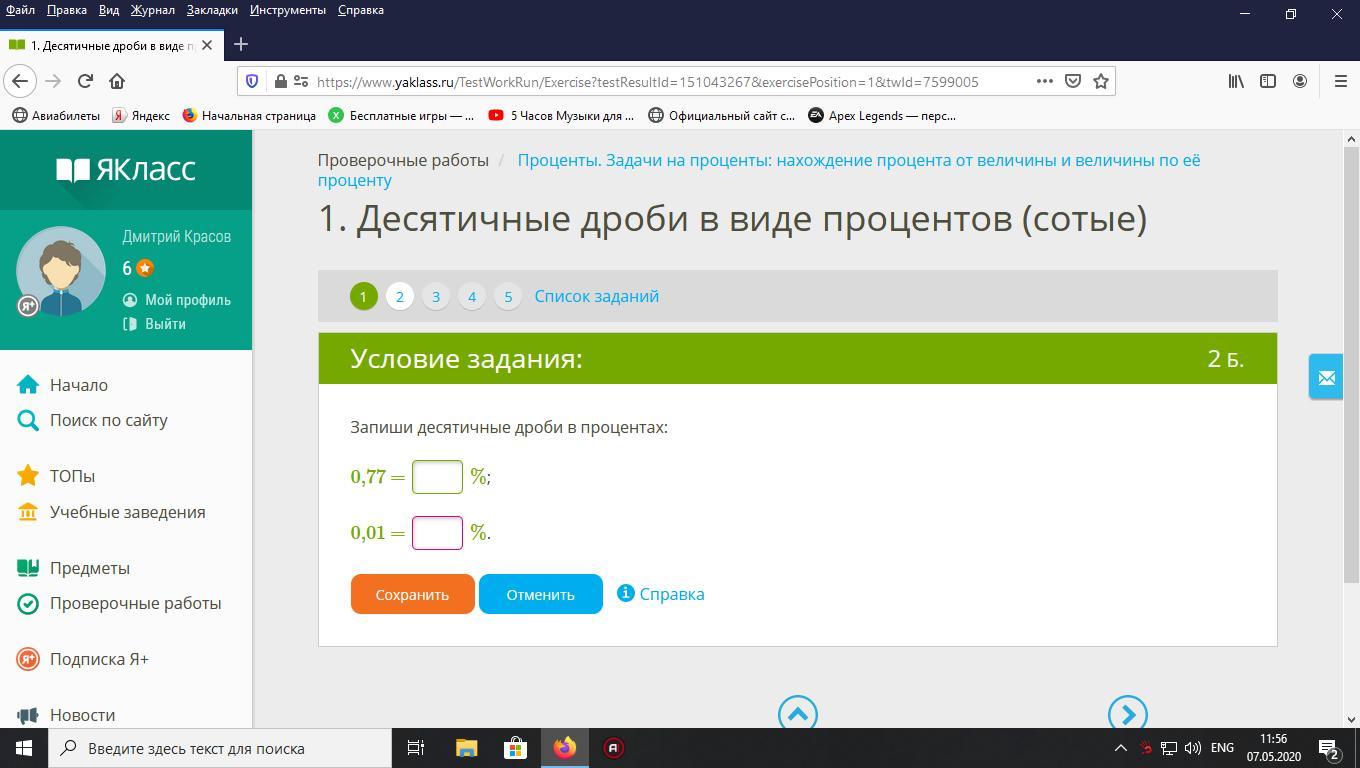The image size is (1360, 768).
Task: Show hidden system tray icons
Action: click(1120, 748)
